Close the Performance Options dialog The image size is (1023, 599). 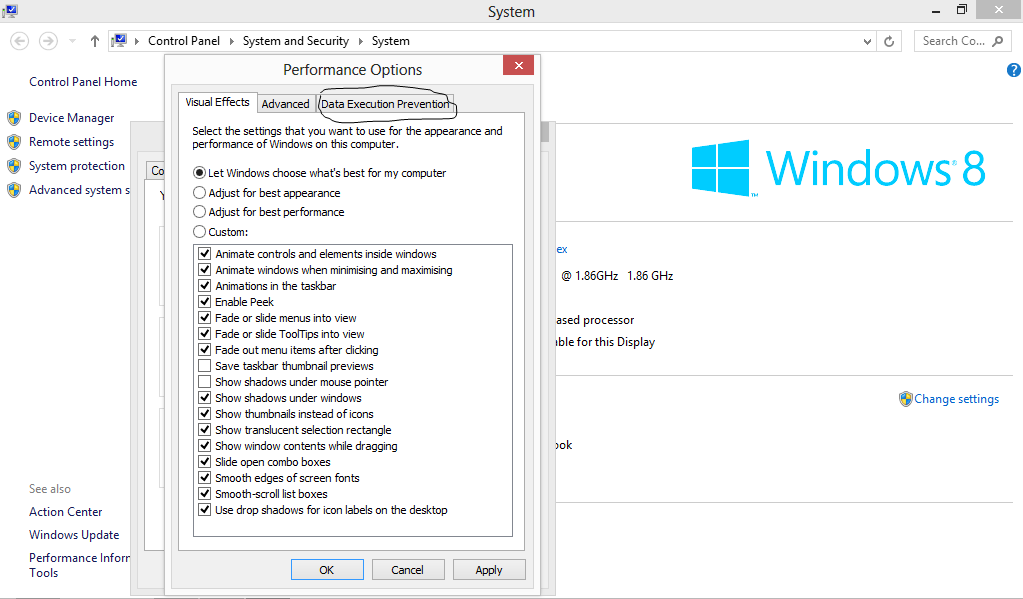[x=519, y=65]
